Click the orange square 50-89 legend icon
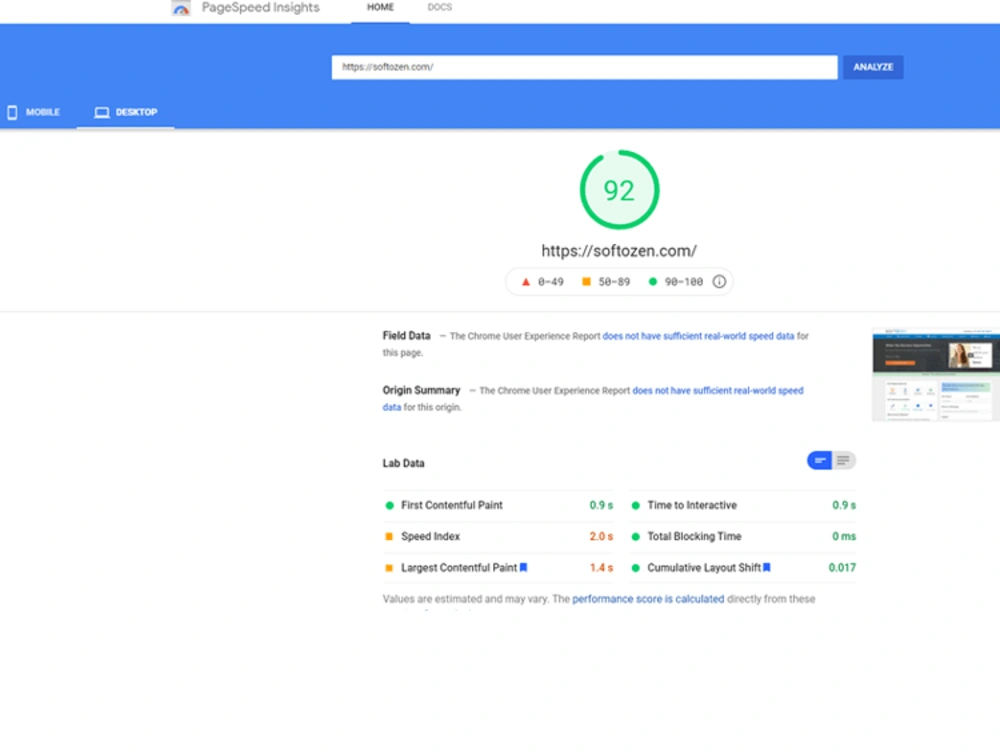1000x751 pixels. coord(586,281)
